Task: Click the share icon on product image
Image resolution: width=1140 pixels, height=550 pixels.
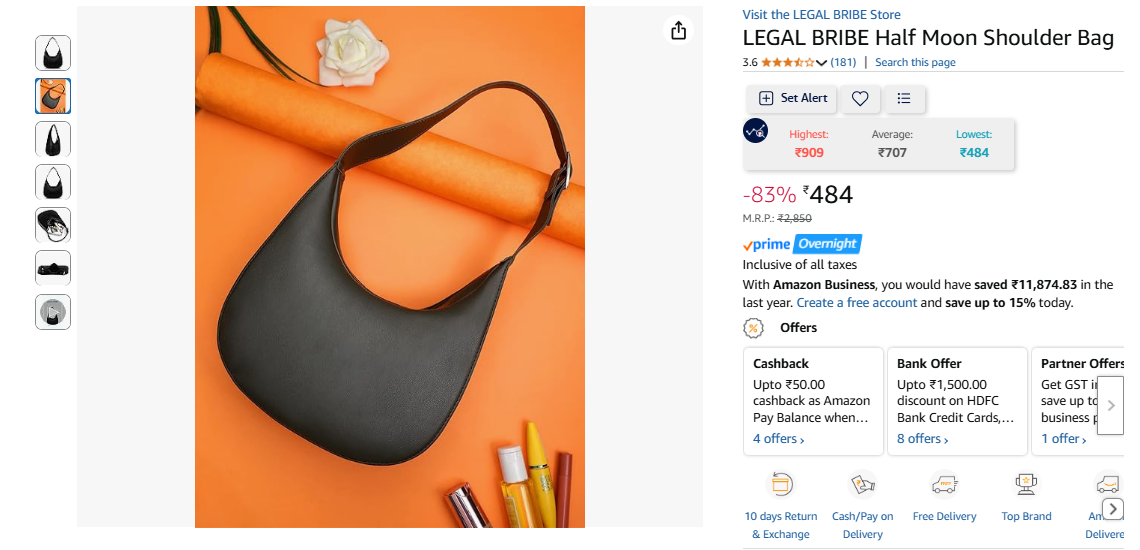Action: pyautogui.click(x=678, y=31)
